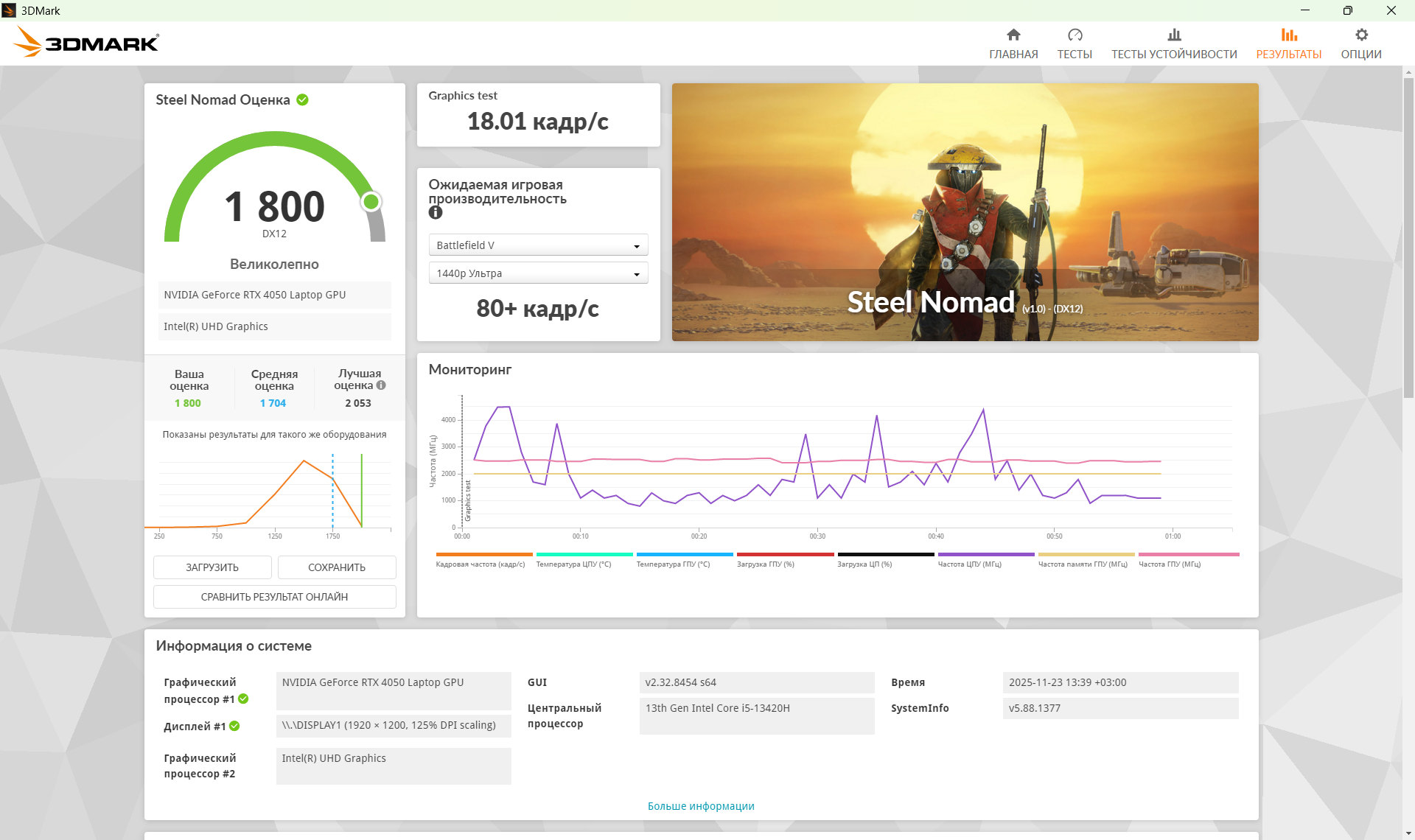This screenshot has height=840, width=1415.
Task: Click the info icon beside Лучшая оценка
Action: click(381, 385)
